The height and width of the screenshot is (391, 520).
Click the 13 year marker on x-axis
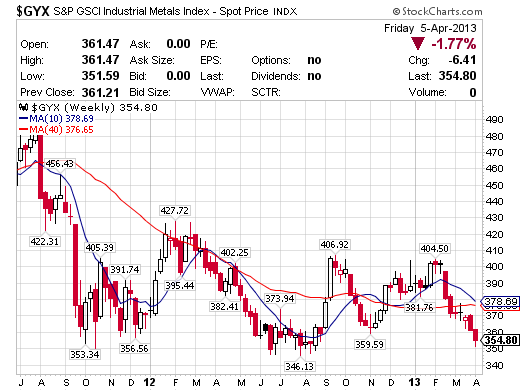pos(415,382)
